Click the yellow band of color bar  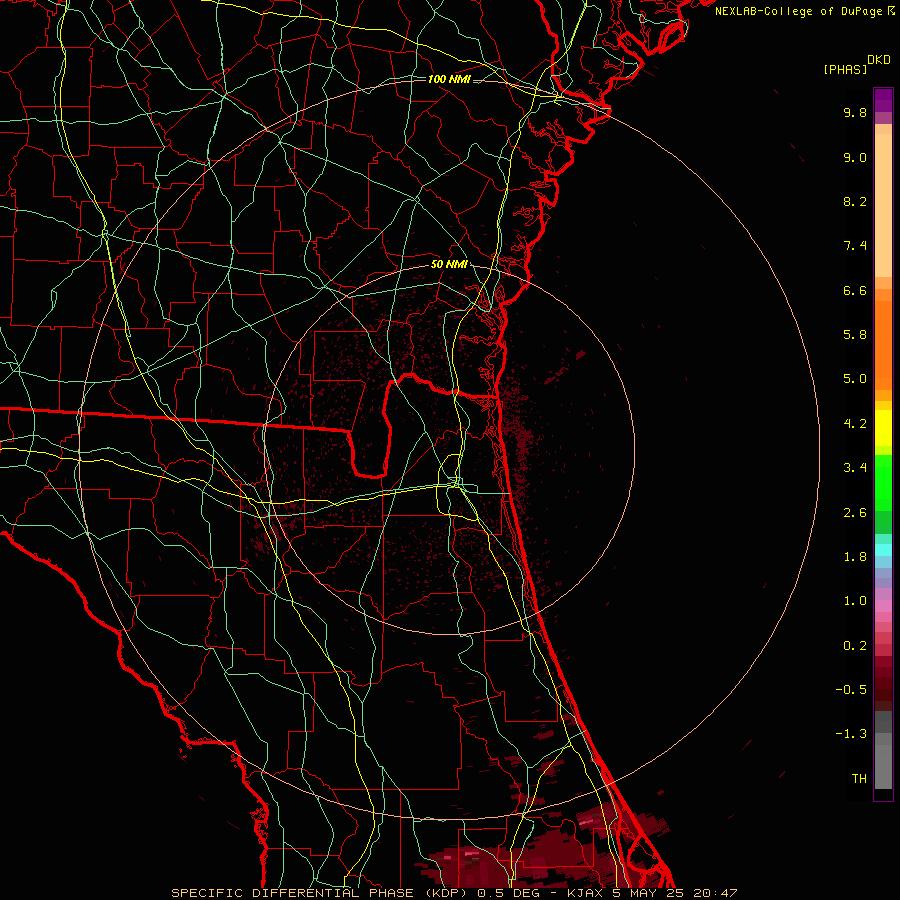tap(883, 428)
